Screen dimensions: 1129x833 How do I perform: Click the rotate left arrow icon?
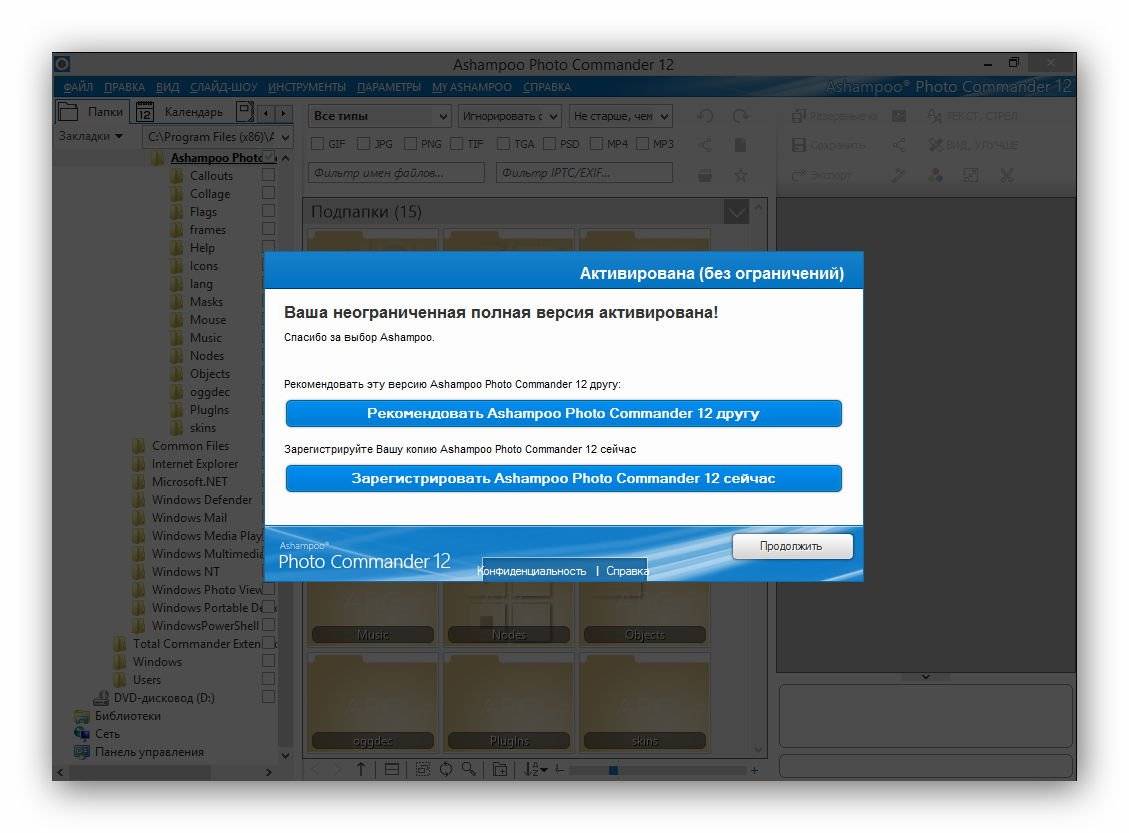click(706, 116)
